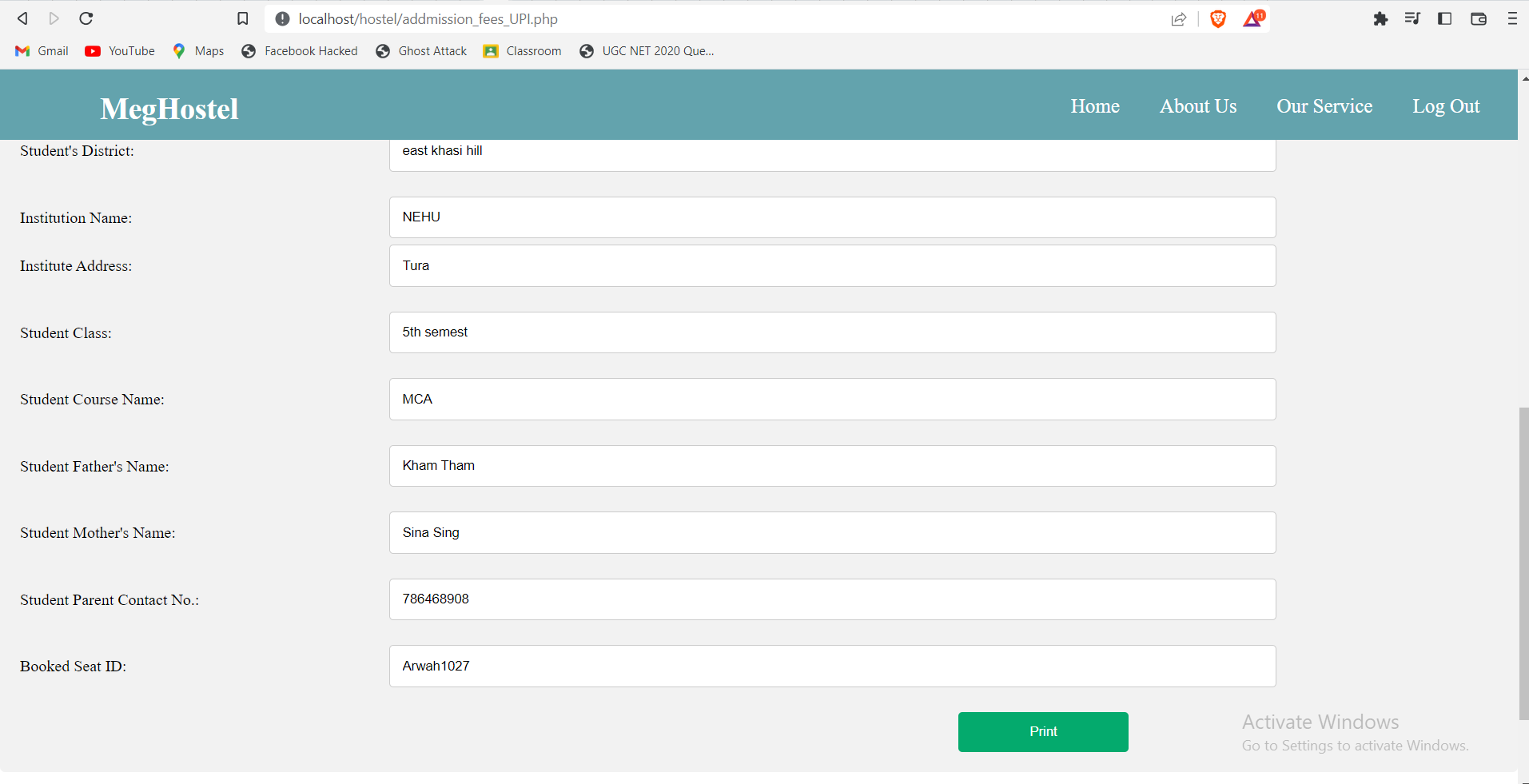1529x784 pixels.
Task: Open the YouTube bookmark
Action: point(119,50)
